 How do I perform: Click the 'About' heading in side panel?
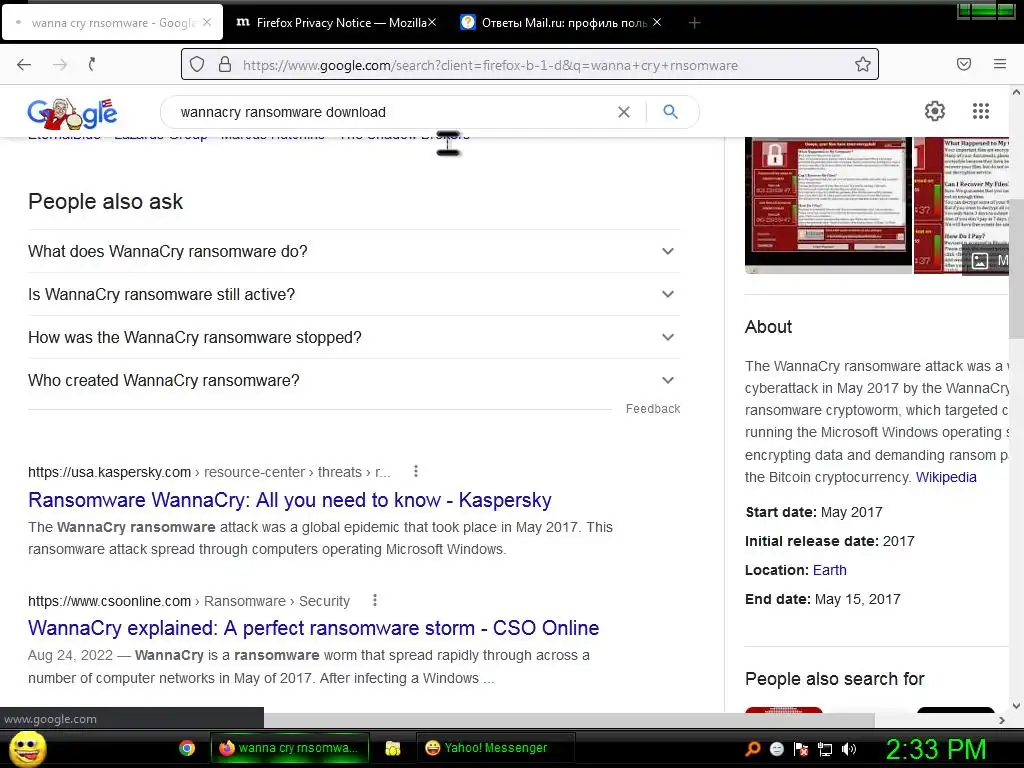(x=768, y=327)
